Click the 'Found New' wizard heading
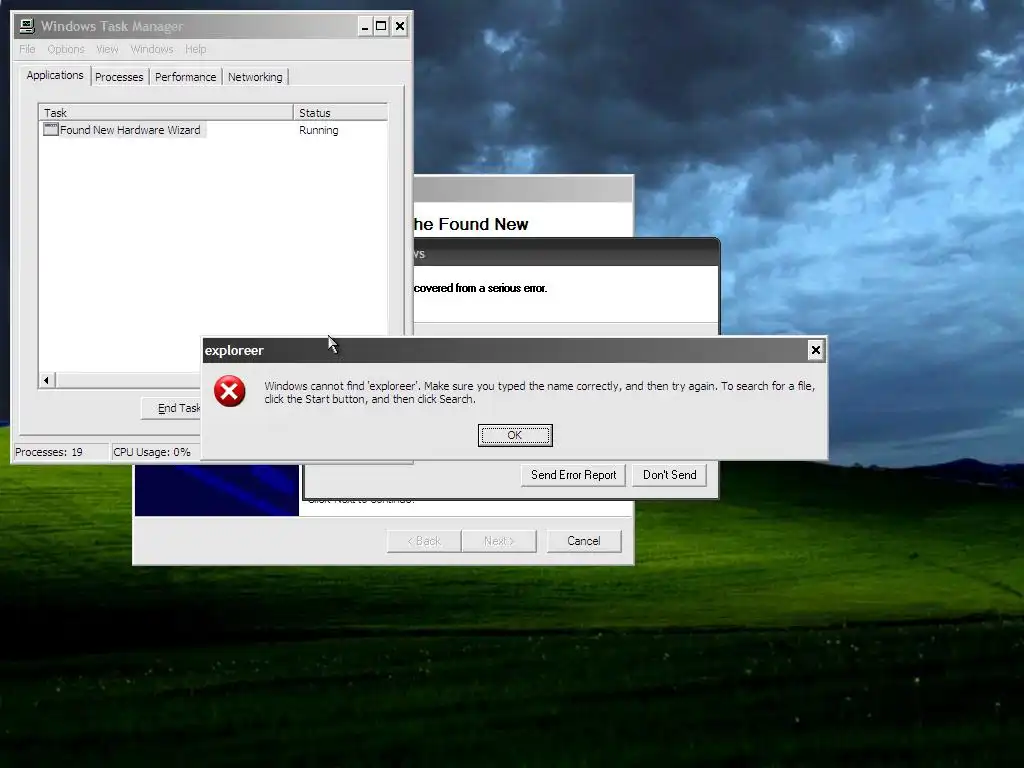This screenshot has height=768, width=1024. [471, 224]
